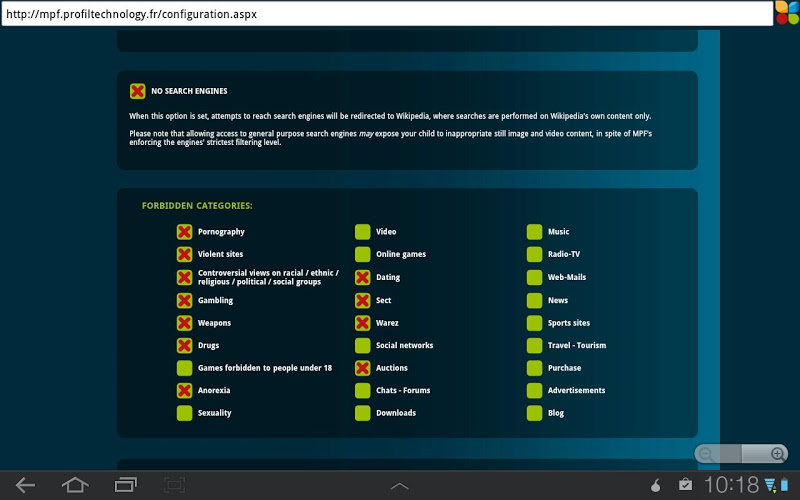Zoom in with the plus magnifier
800x500 pixels.
pyautogui.click(x=777, y=454)
